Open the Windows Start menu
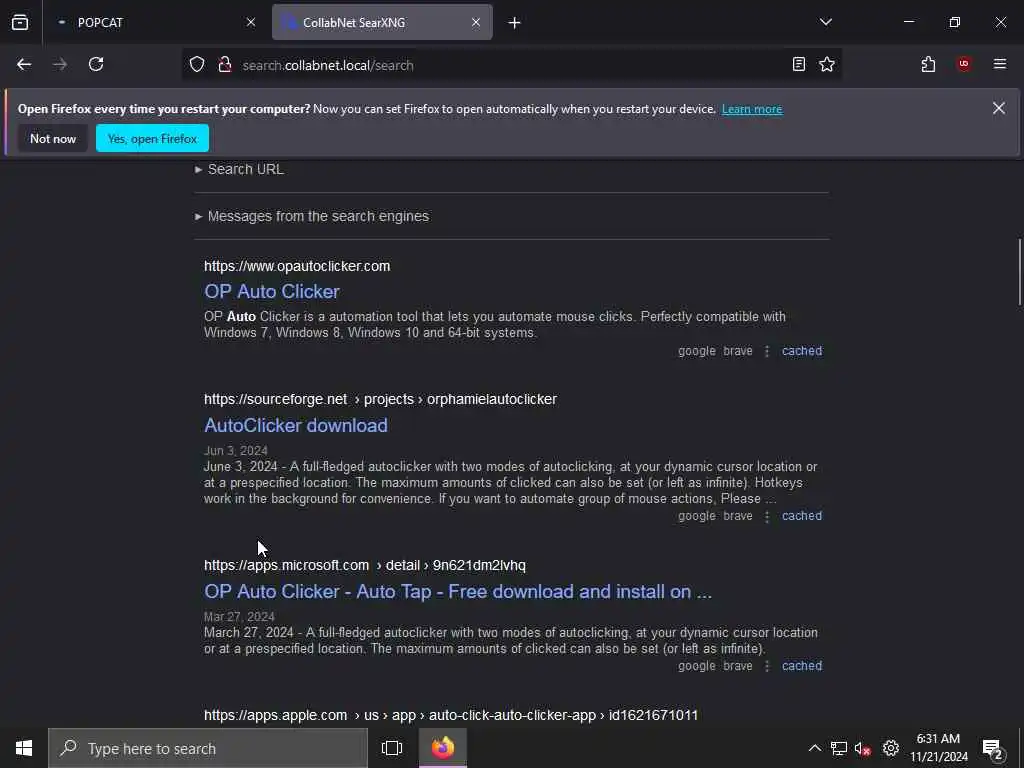 tap(24, 748)
